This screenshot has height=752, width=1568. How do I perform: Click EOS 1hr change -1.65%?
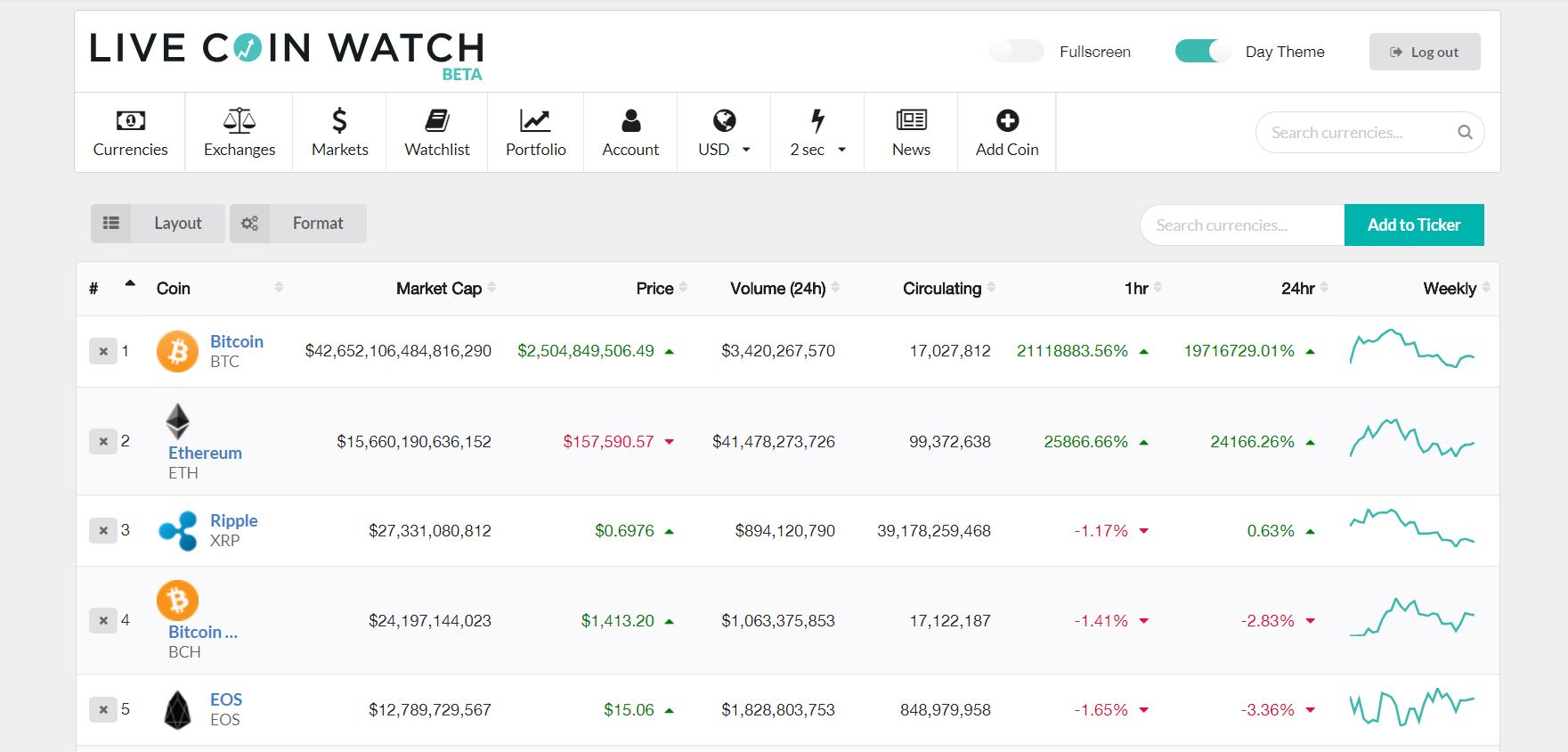(x=1101, y=710)
